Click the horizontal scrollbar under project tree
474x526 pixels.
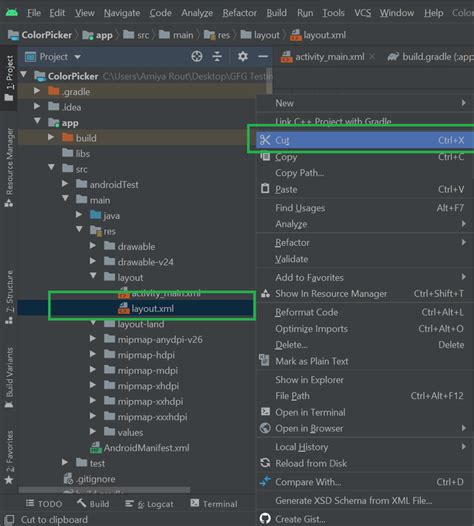pos(104,491)
